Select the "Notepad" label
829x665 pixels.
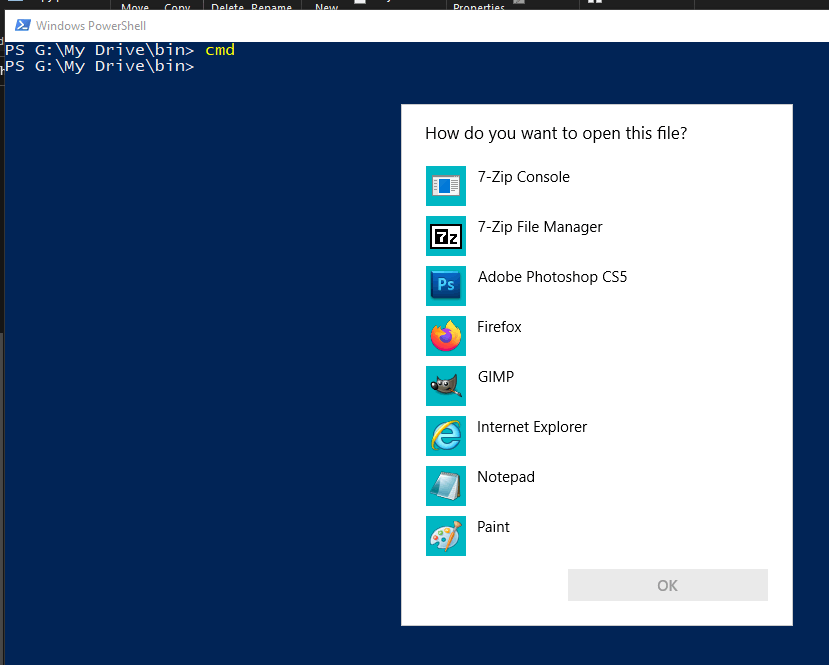tap(506, 477)
